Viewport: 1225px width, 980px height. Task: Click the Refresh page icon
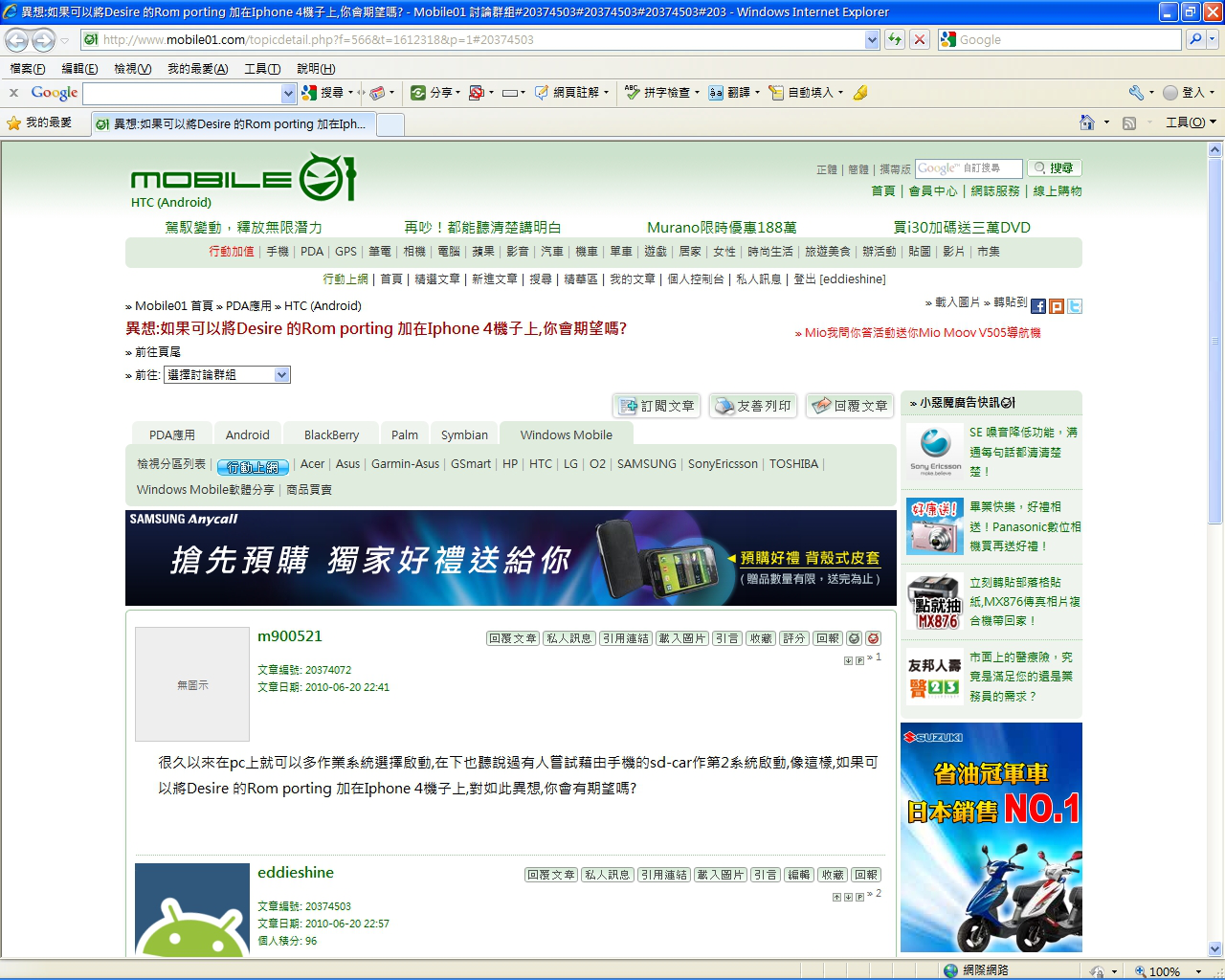[x=895, y=39]
